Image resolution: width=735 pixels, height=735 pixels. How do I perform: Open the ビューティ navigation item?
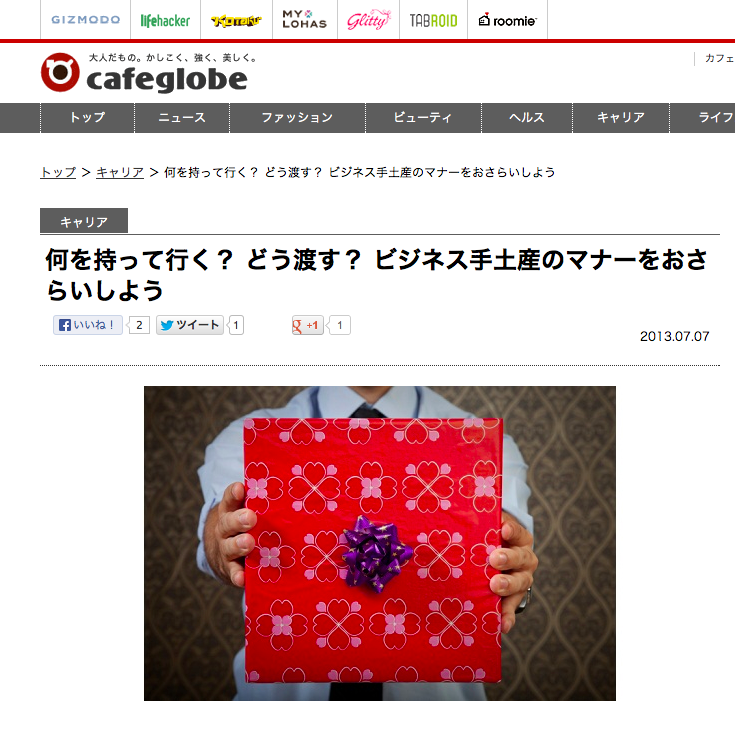click(x=423, y=118)
